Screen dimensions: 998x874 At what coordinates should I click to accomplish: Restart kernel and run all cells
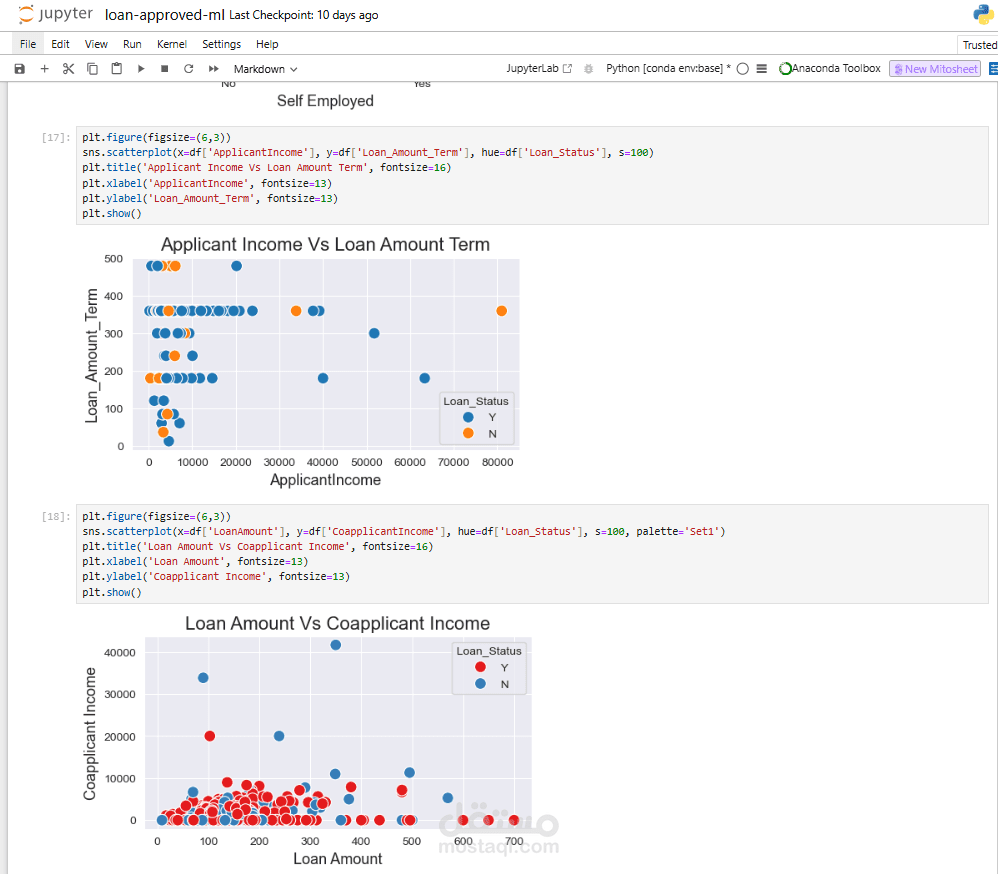pyautogui.click(x=213, y=69)
